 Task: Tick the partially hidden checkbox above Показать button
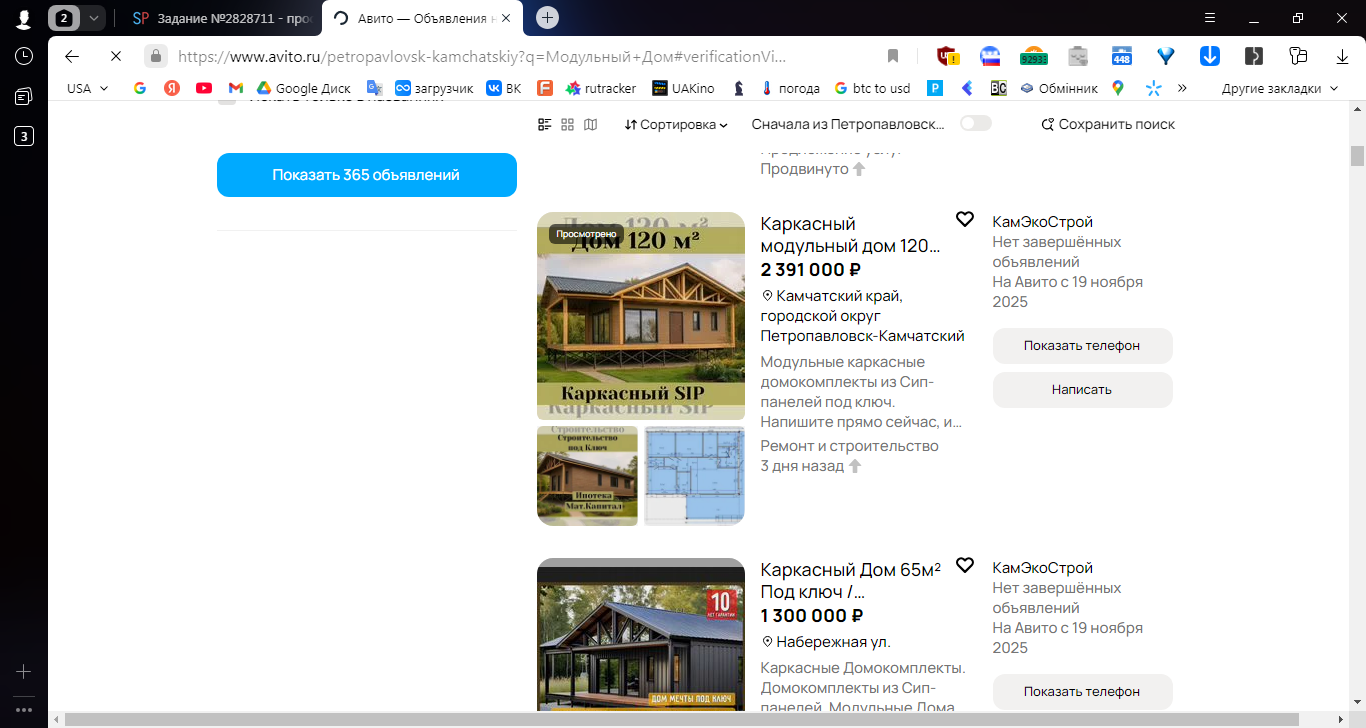point(228,98)
